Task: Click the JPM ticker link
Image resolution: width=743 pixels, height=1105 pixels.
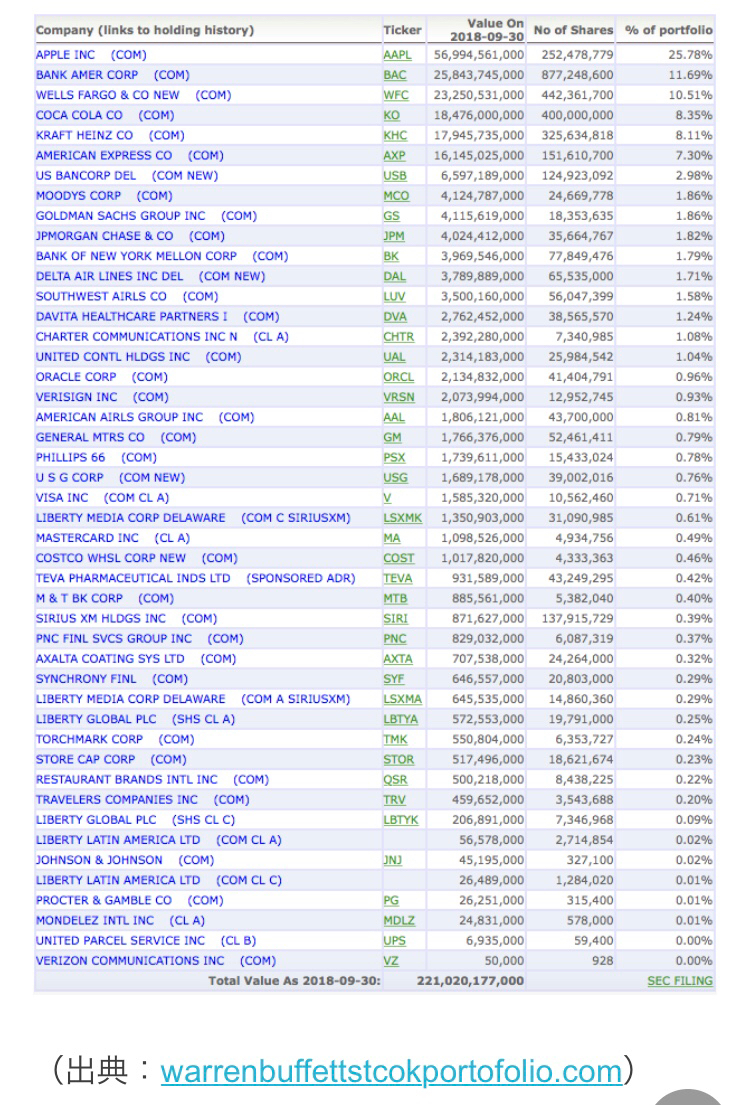Action: point(394,236)
